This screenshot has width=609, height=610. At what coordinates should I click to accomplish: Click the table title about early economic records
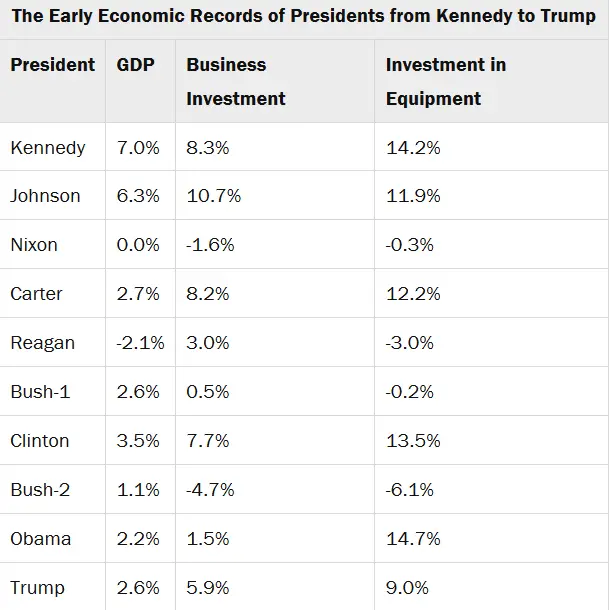click(303, 17)
